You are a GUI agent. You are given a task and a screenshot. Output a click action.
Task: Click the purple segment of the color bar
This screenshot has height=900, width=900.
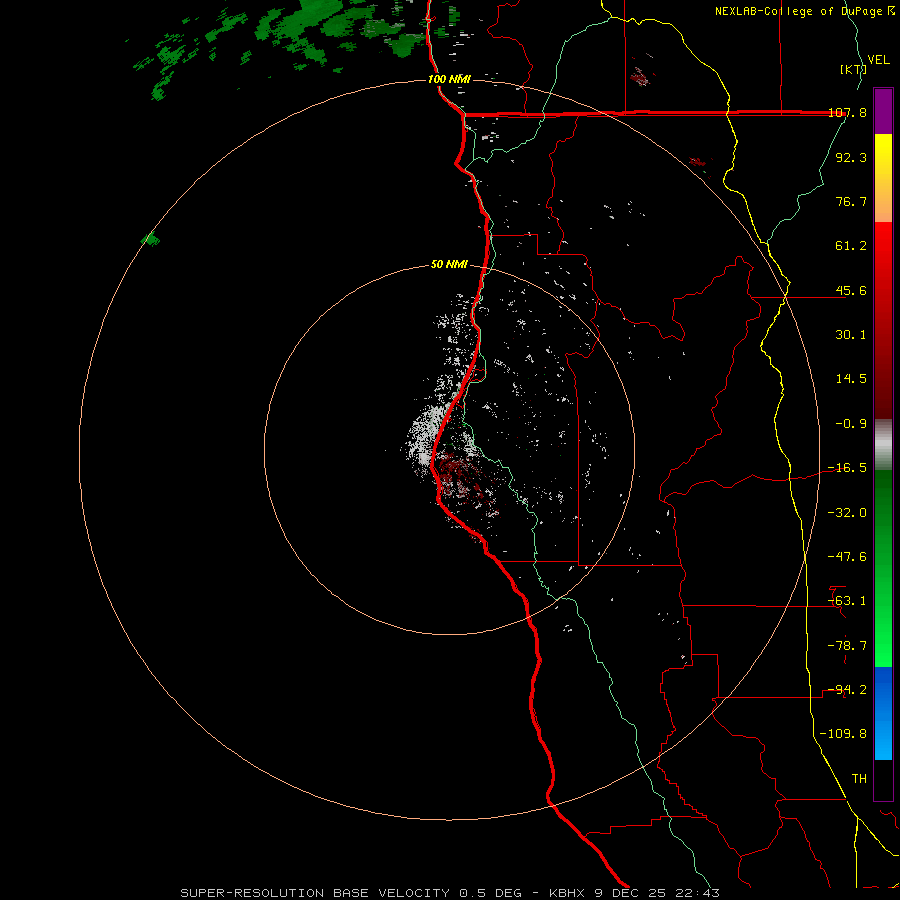tap(883, 111)
